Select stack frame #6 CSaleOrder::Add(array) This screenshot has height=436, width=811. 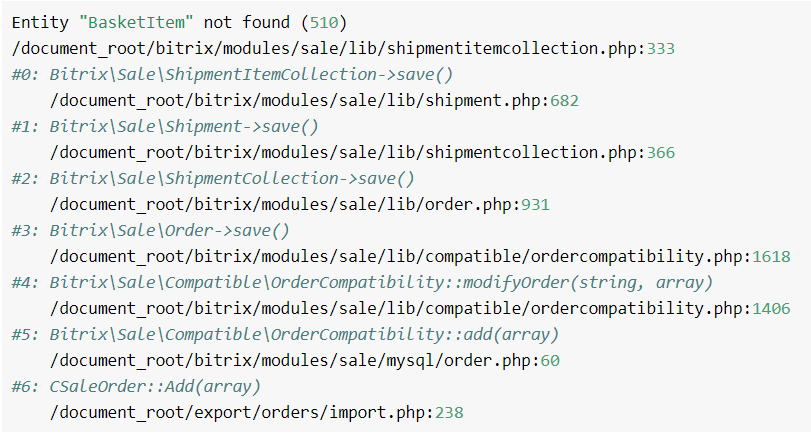point(136,386)
